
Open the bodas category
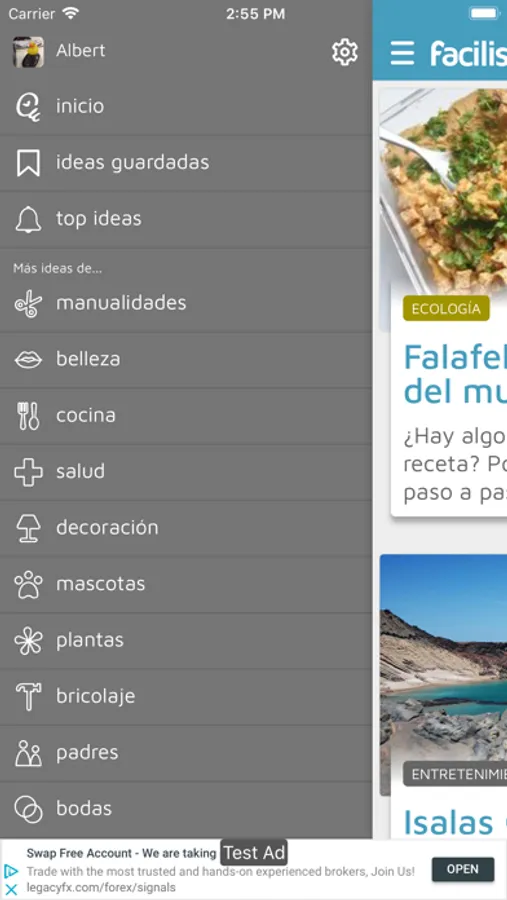click(x=186, y=809)
